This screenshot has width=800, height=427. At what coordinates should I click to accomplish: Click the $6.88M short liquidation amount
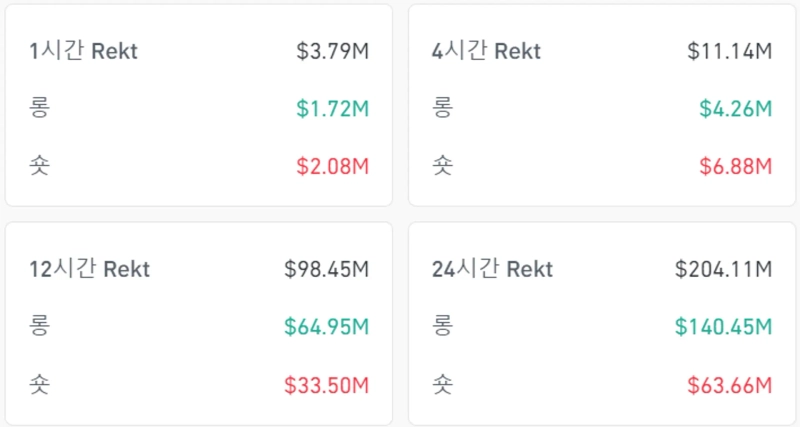pyautogui.click(x=735, y=166)
